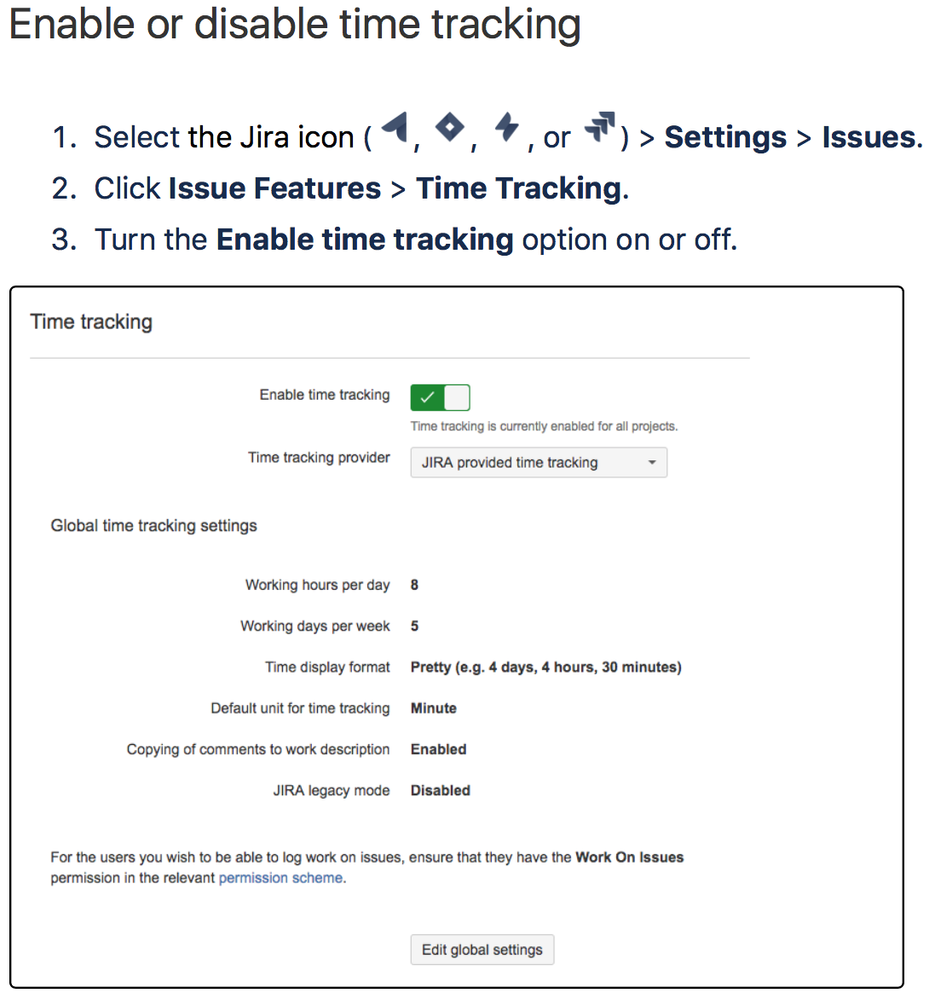Viewport: 929px width, 999px height.
Task: Select the Jira Software icon
Action: [392, 126]
